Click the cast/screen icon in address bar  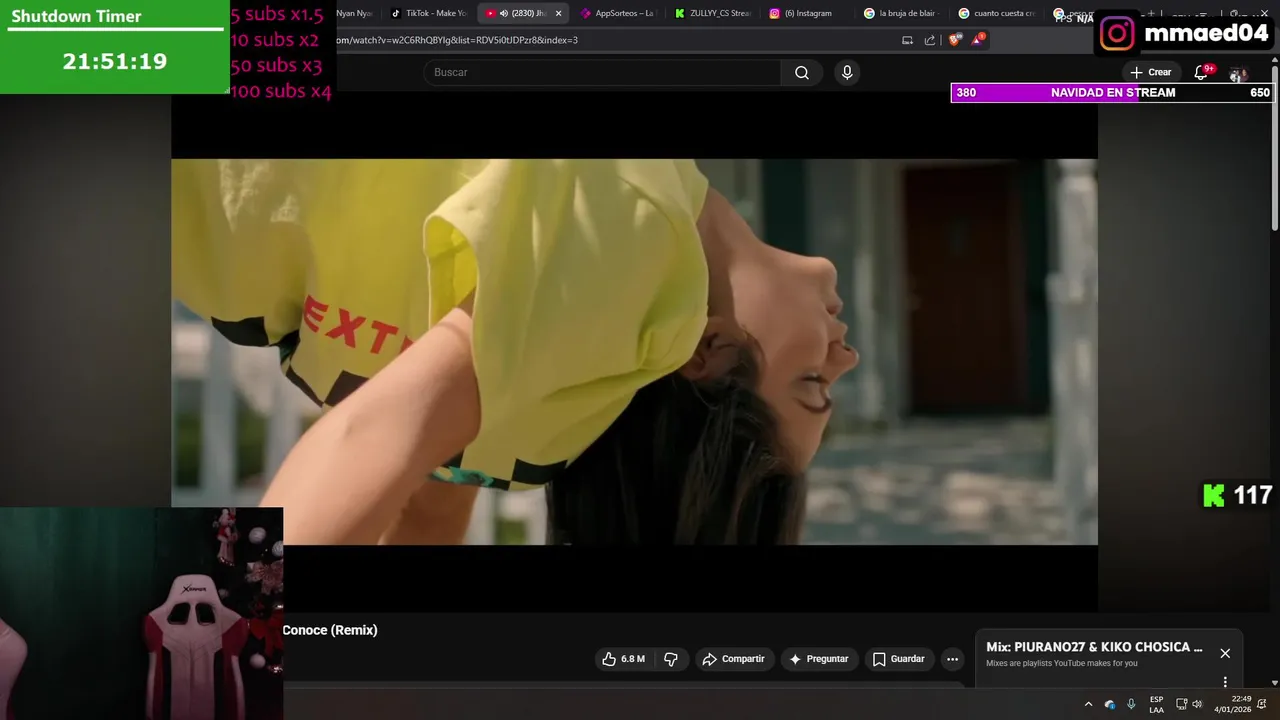907,40
